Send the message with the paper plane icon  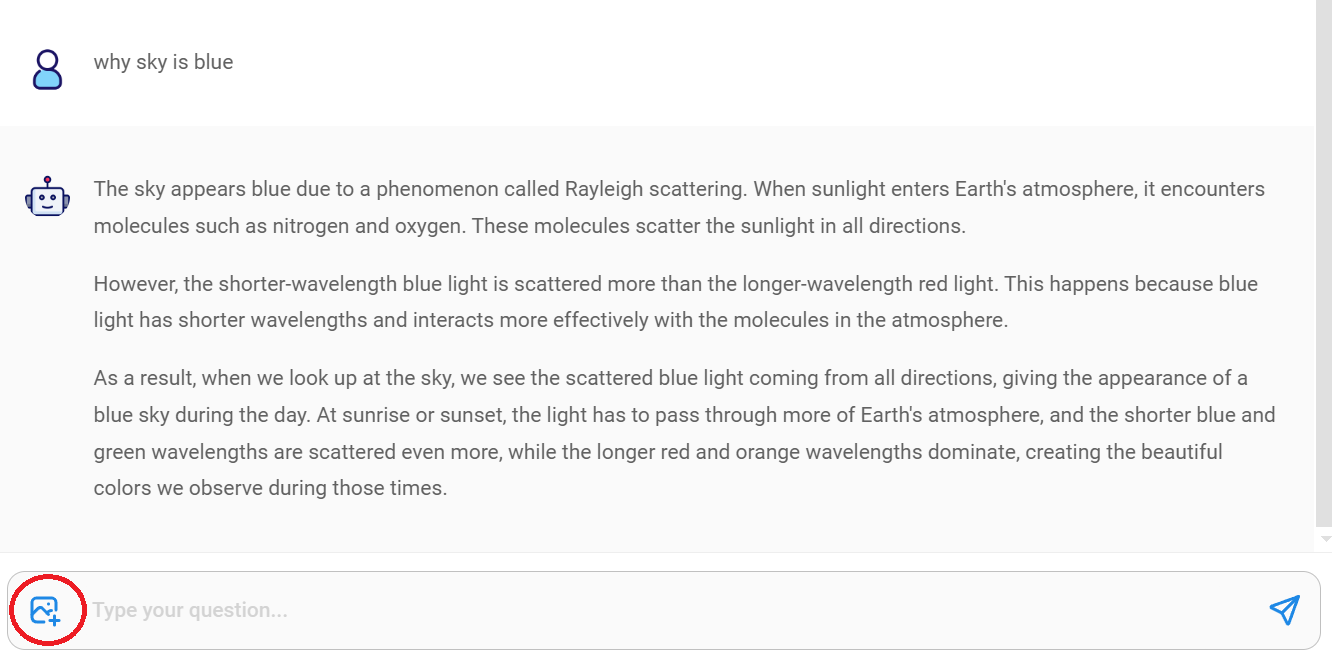(x=1284, y=610)
